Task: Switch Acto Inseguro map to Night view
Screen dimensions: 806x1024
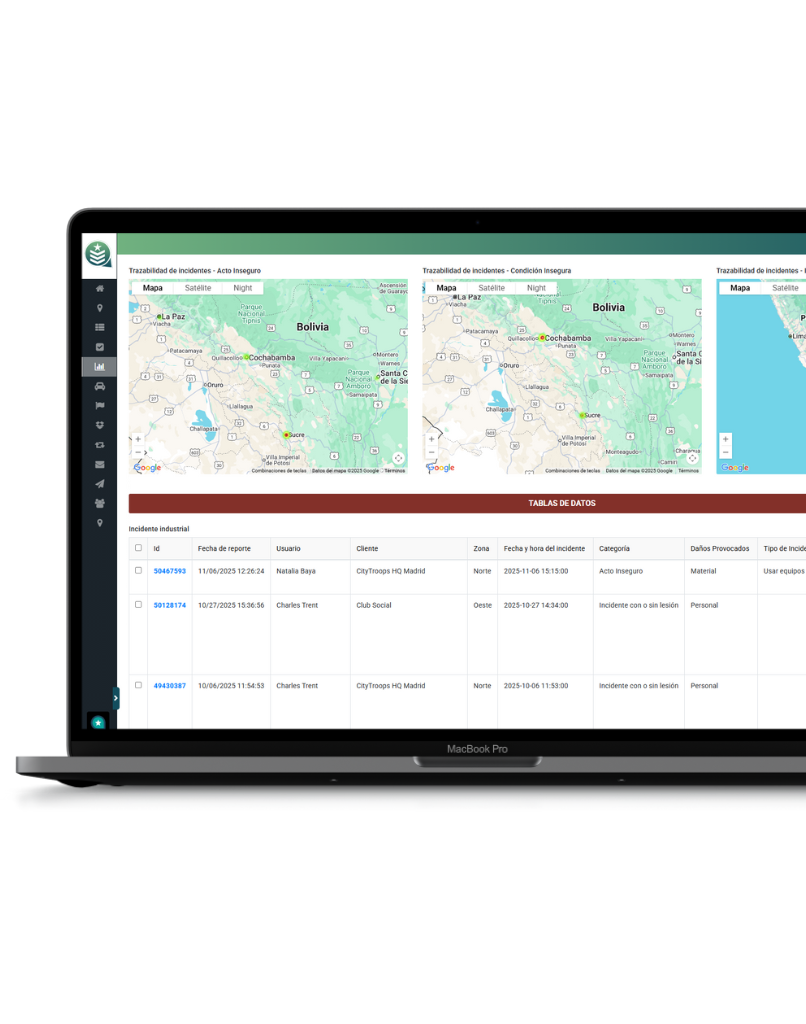Action: (x=242, y=287)
